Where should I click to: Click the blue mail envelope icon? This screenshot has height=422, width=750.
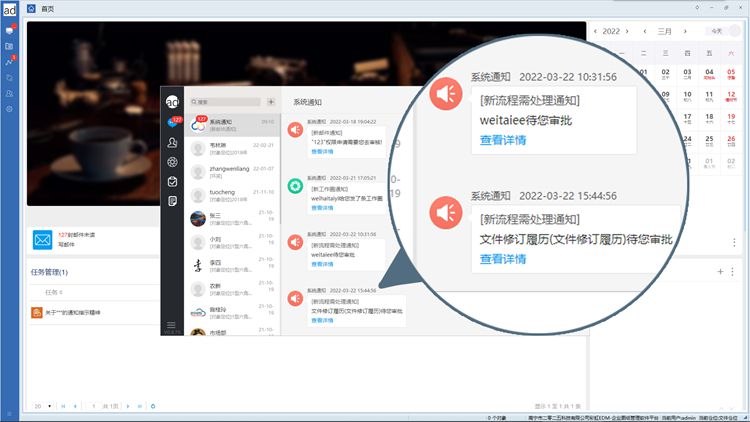[x=42, y=239]
